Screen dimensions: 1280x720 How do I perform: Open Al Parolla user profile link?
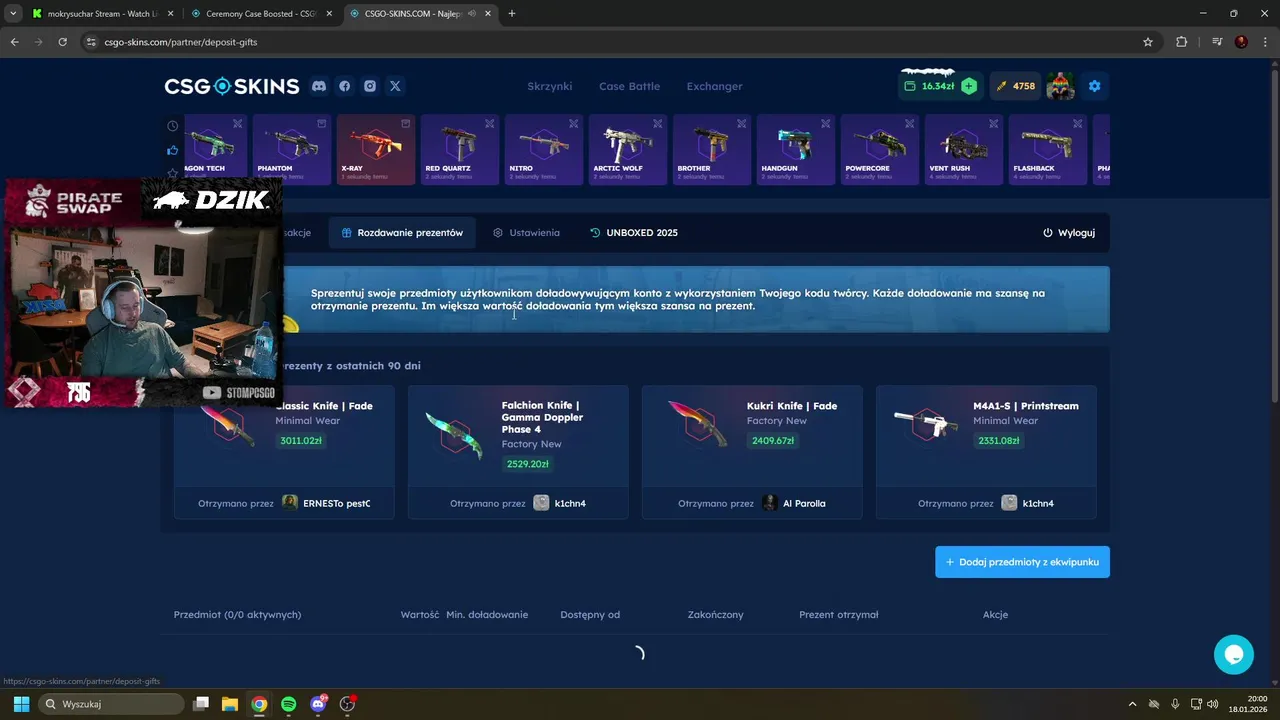pos(794,503)
